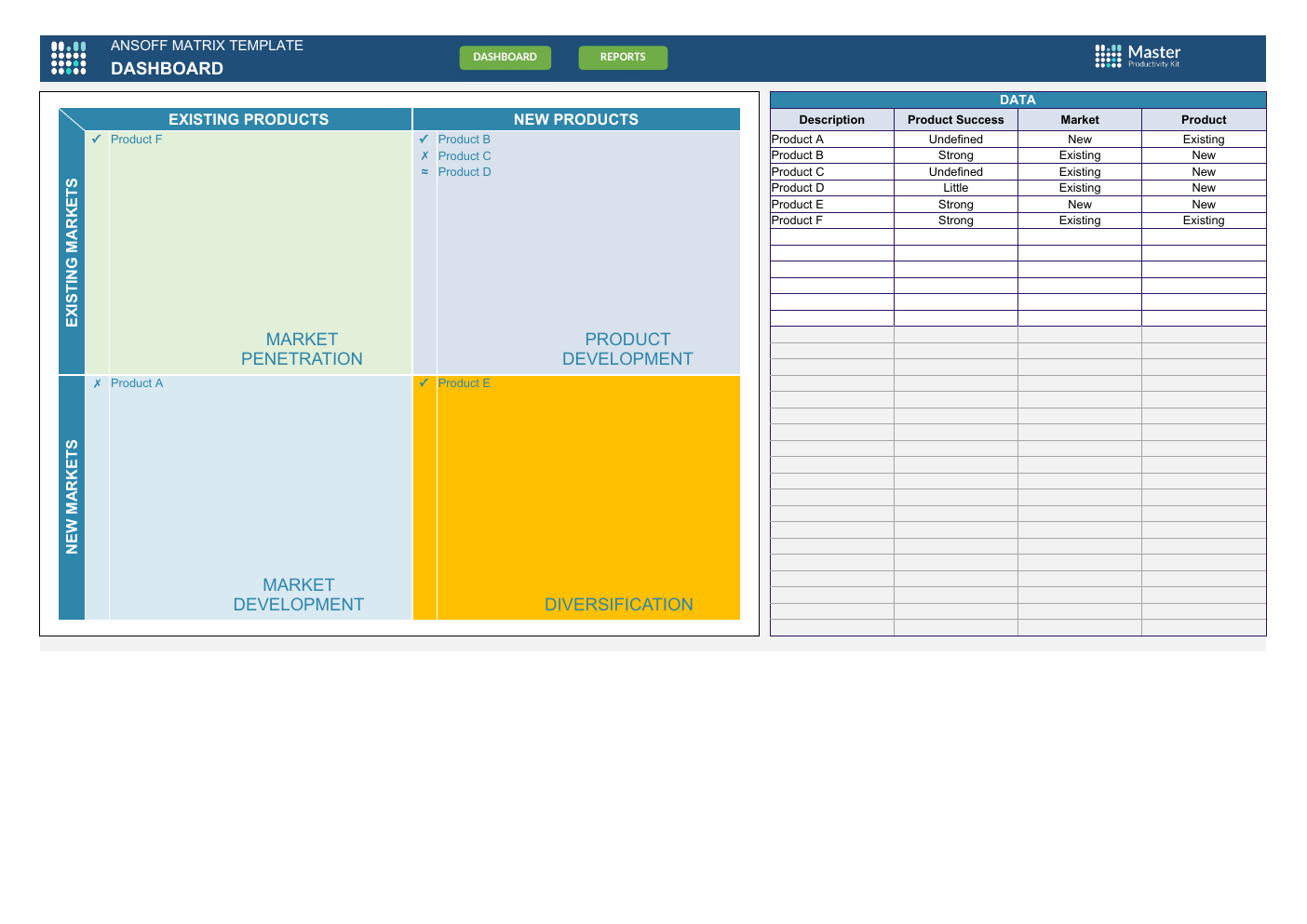Click Product A in Market Development quadrant
Image resolution: width=1307 pixels, height=924 pixels.
137,383
